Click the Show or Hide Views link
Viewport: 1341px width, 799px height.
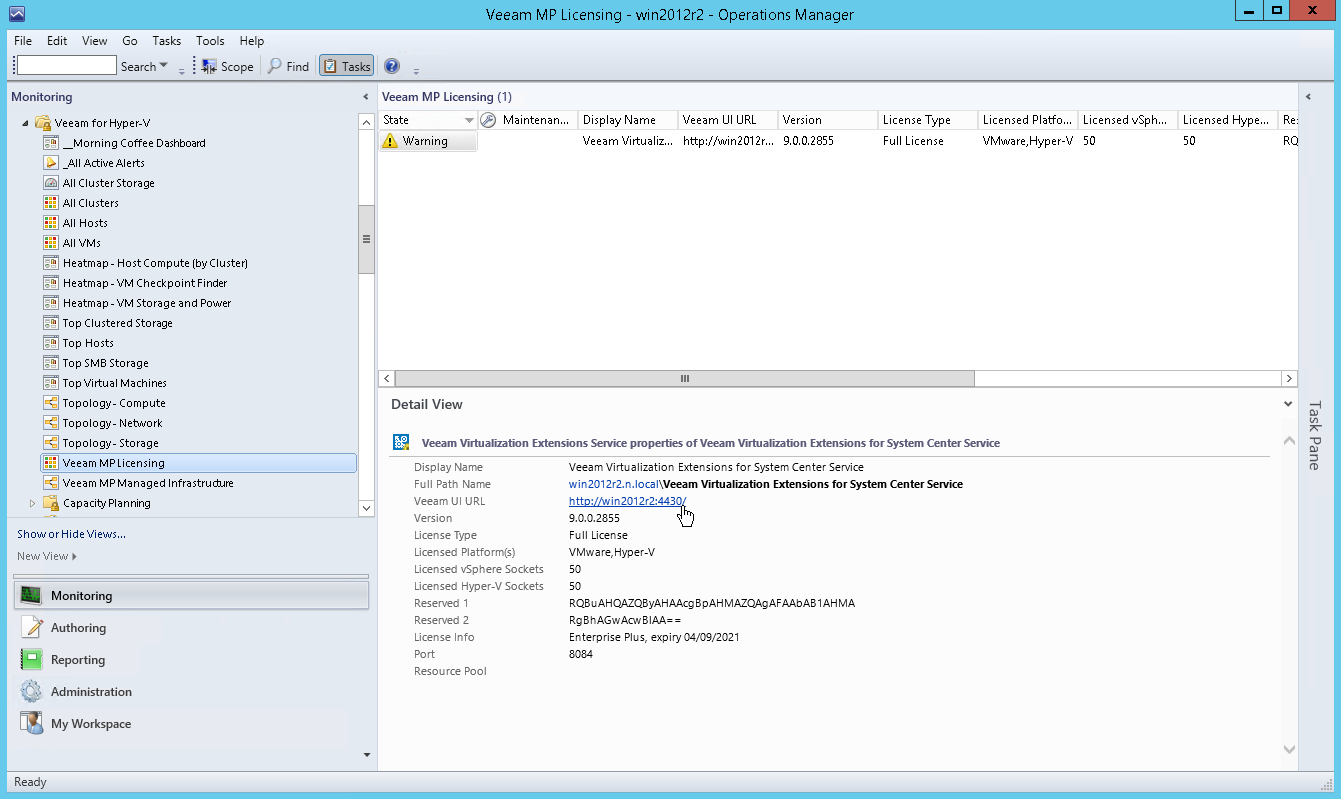point(71,534)
